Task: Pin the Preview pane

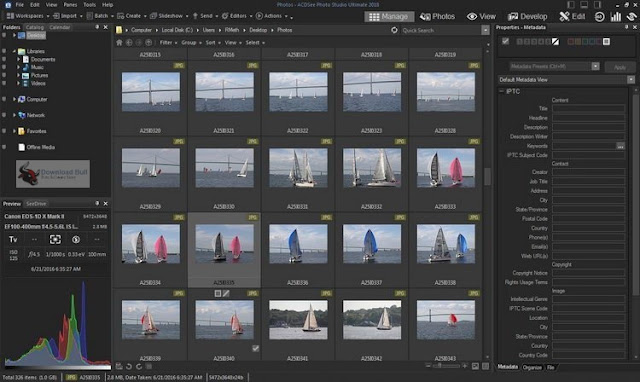Action: (x=97, y=203)
